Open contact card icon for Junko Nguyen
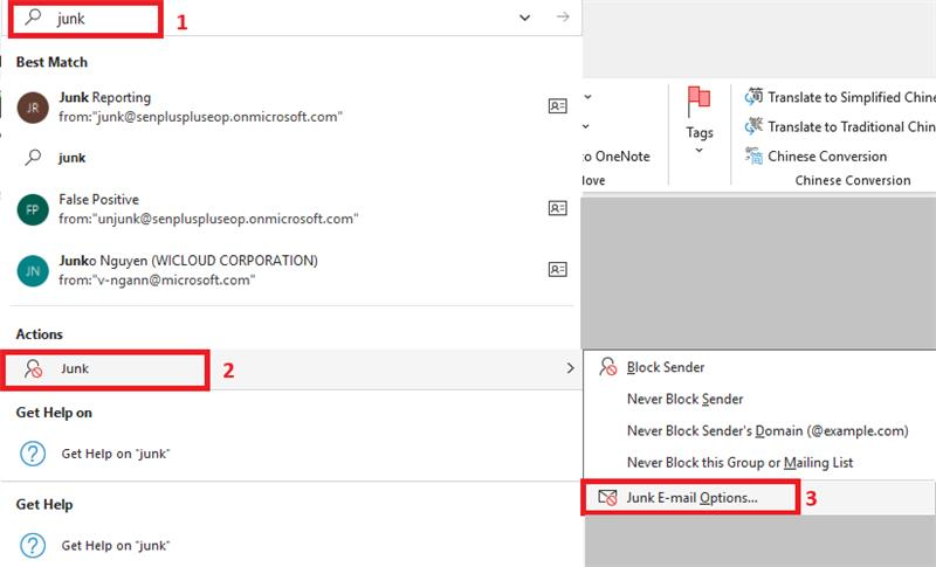Image resolution: width=936 pixels, height=567 pixels. (x=558, y=269)
